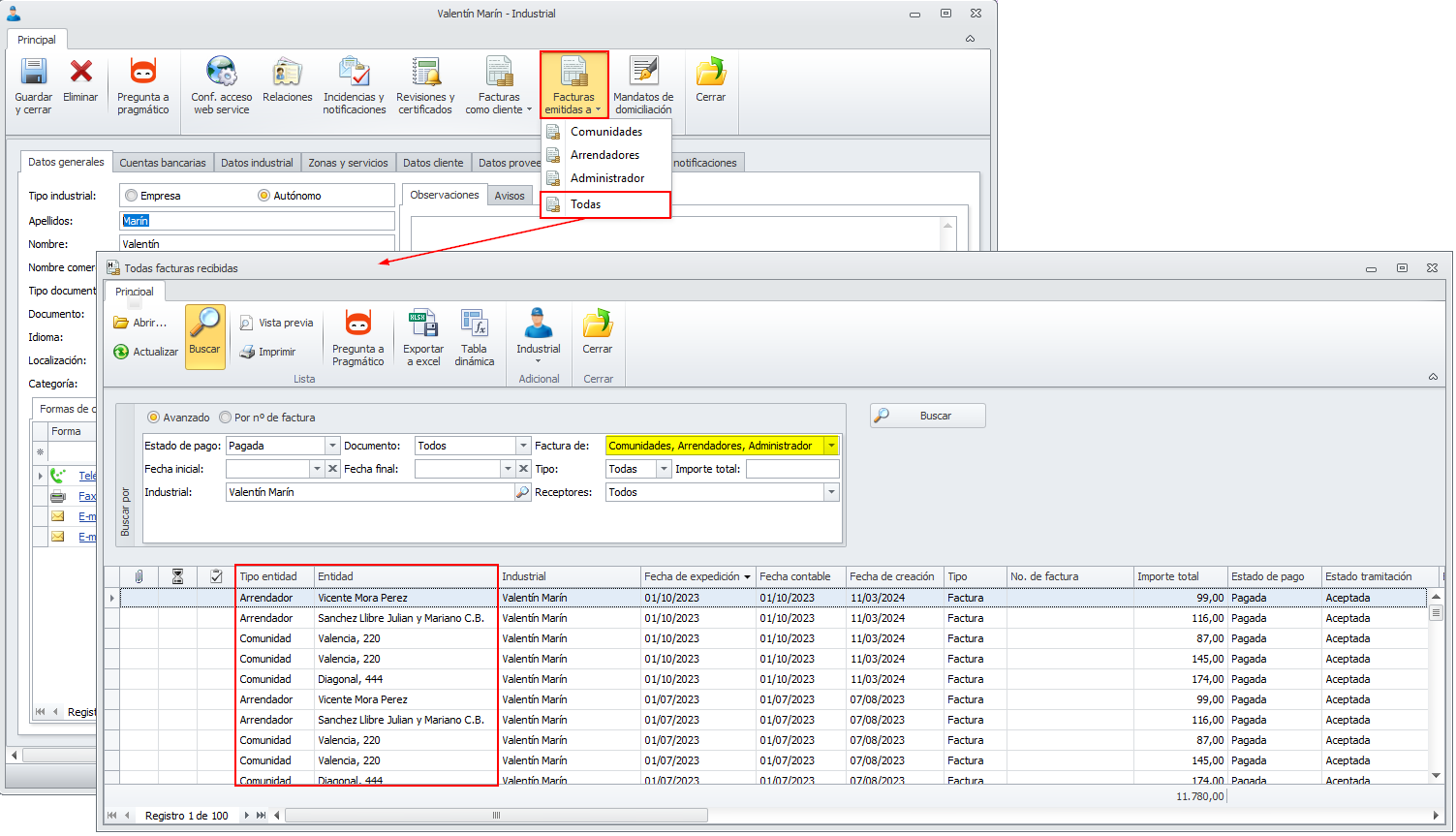Open Mandatos de domiciliación
Image resolution: width=1456 pixels, height=836 pixels.
point(643,73)
